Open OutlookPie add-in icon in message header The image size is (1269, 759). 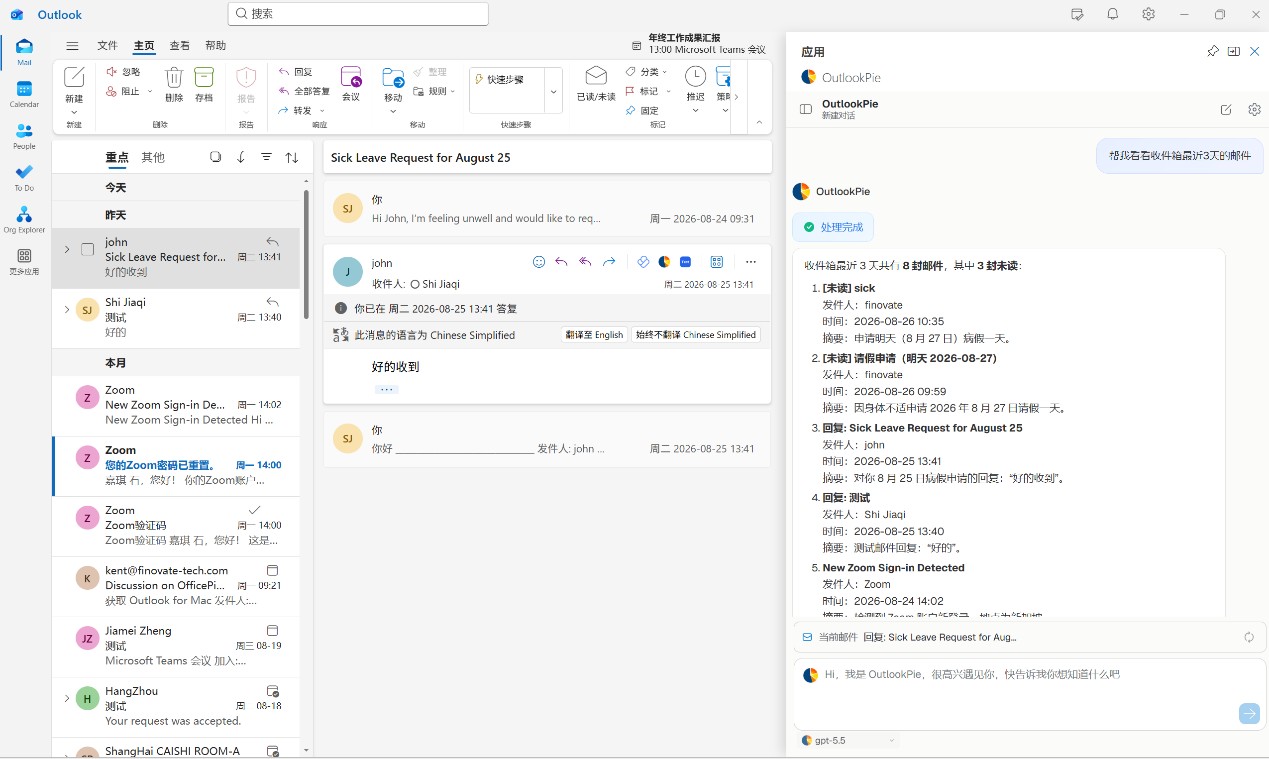pyautogui.click(x=664, y=262)
